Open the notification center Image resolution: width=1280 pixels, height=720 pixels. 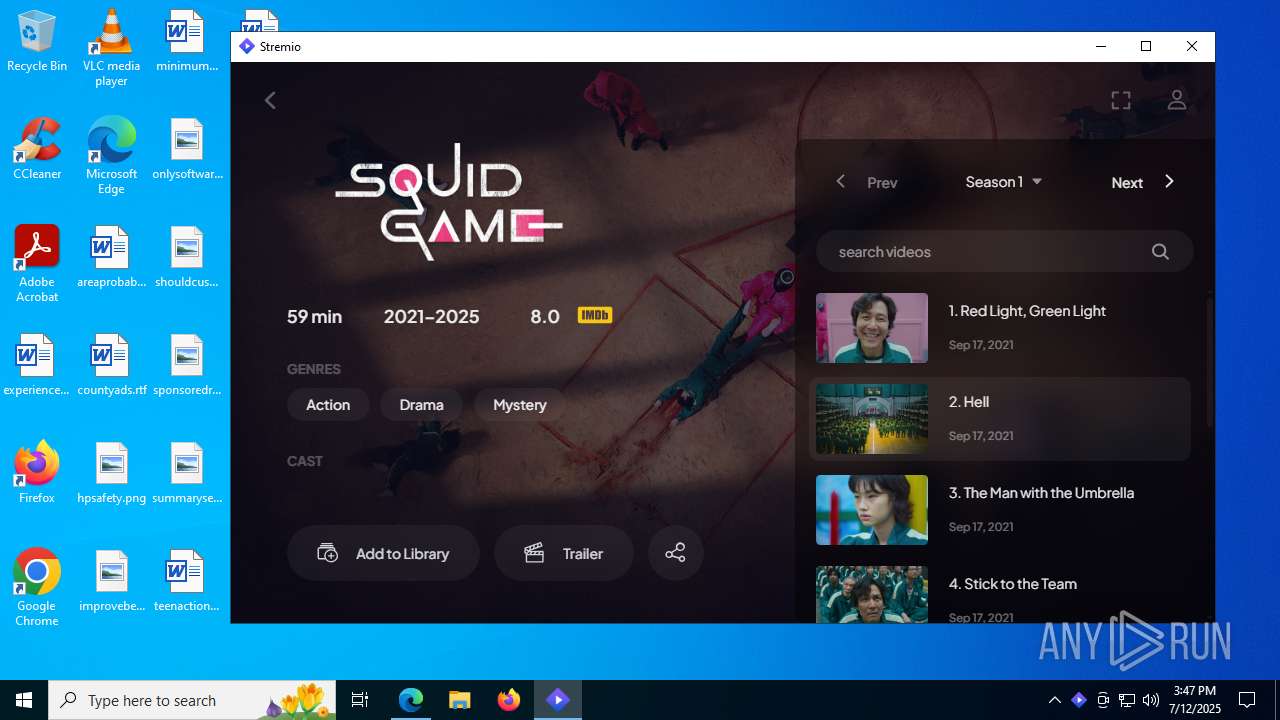click(x=1247, y=700)
